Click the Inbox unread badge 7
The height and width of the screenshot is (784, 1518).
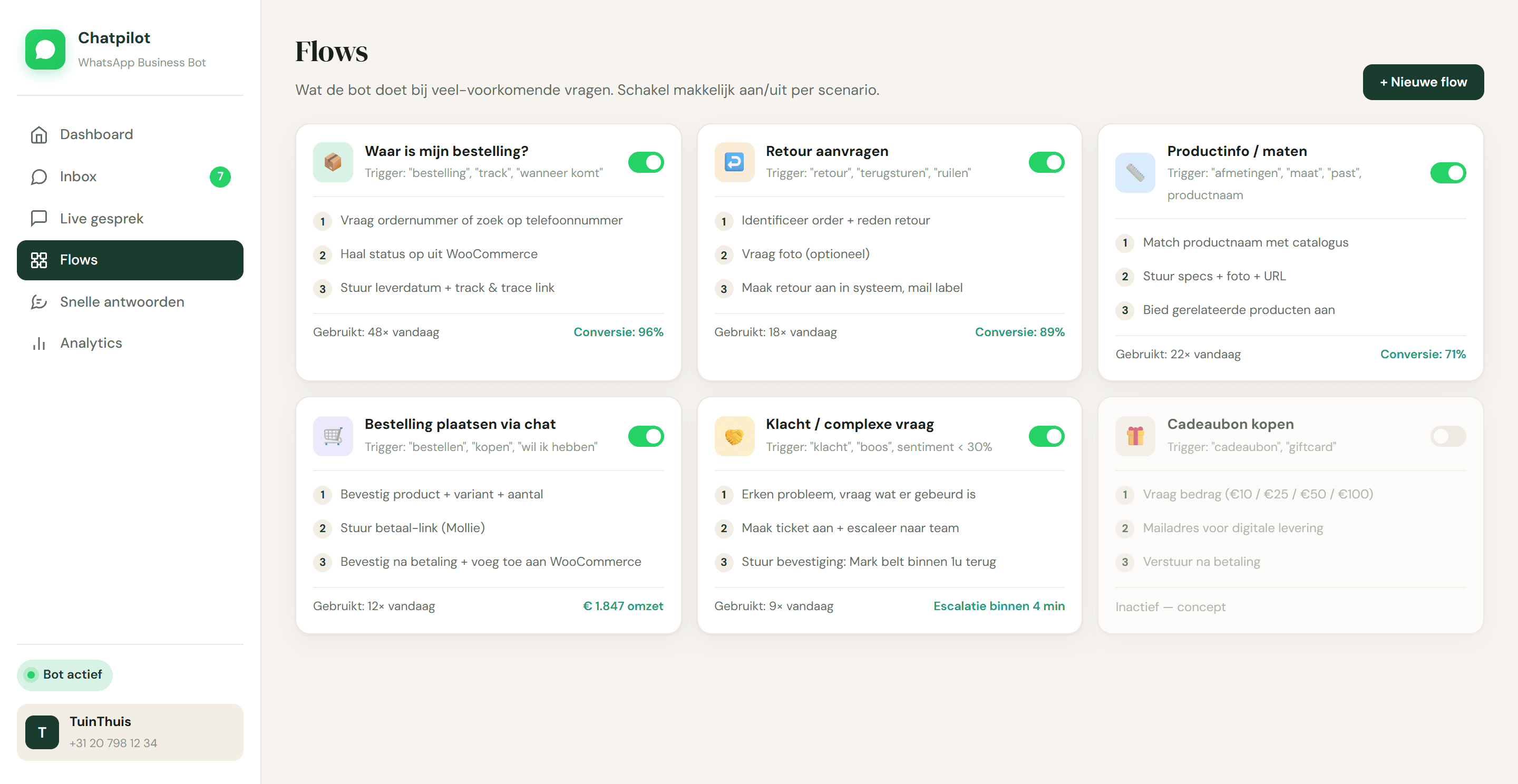[220, 177]
